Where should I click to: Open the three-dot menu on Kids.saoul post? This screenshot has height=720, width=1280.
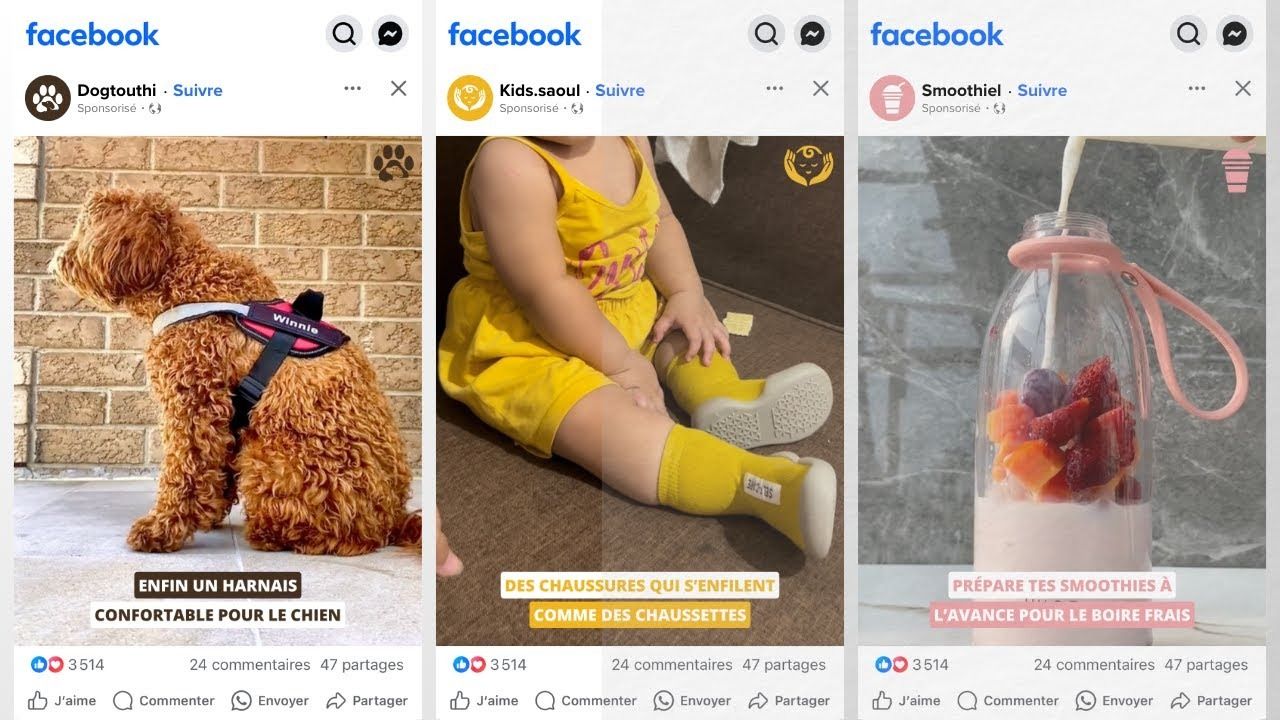774,88
